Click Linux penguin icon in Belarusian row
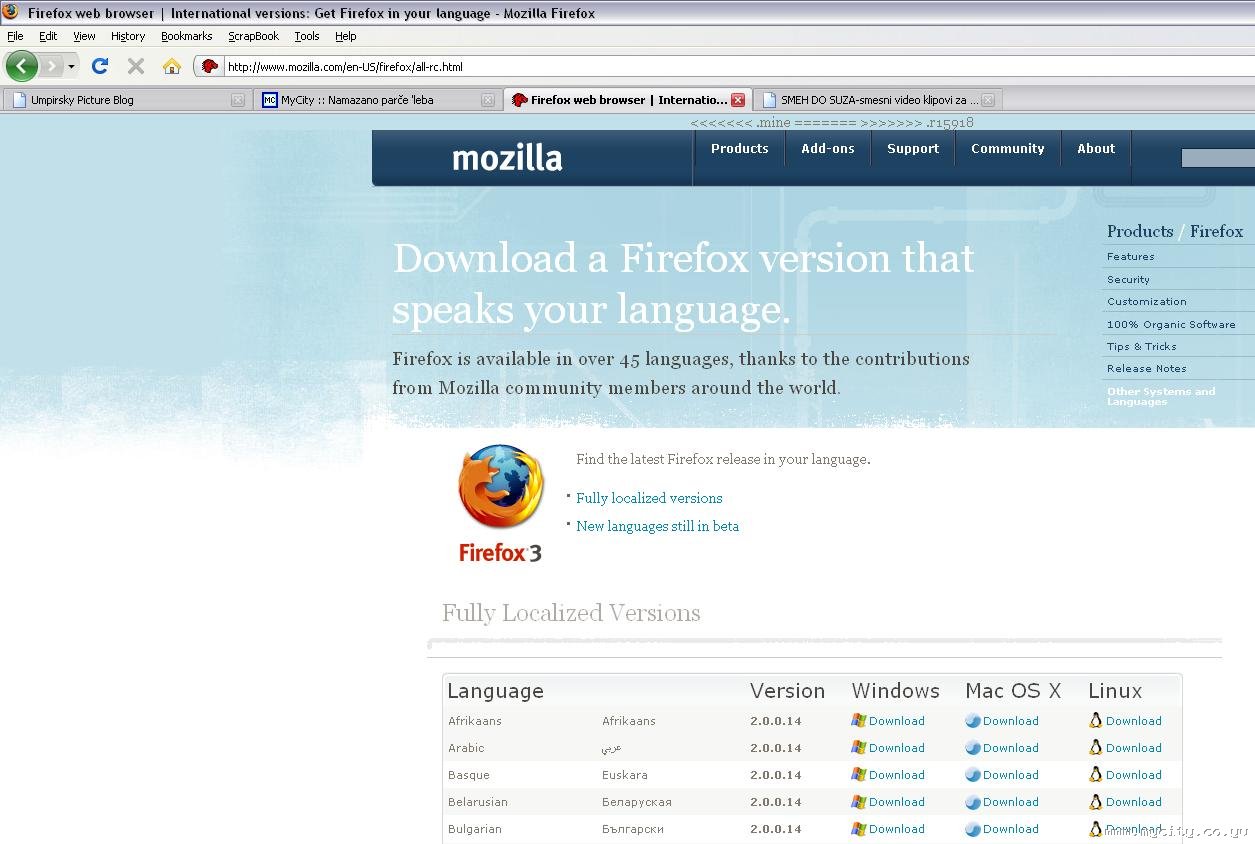 [1095, 802]
